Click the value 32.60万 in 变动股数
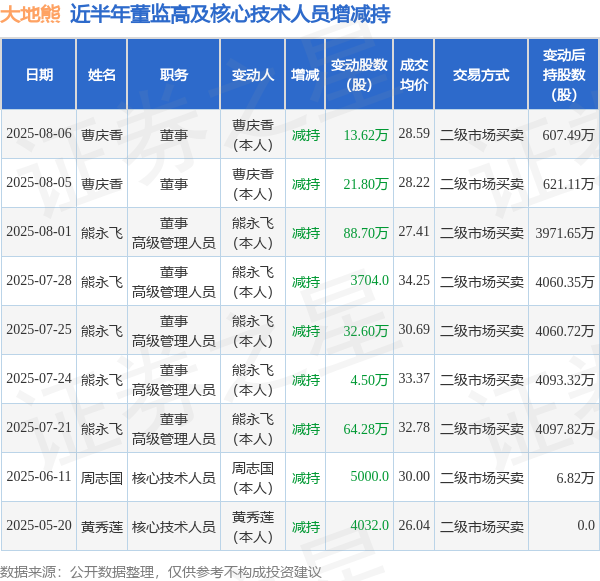600x581 pixels. click(366, 331)
